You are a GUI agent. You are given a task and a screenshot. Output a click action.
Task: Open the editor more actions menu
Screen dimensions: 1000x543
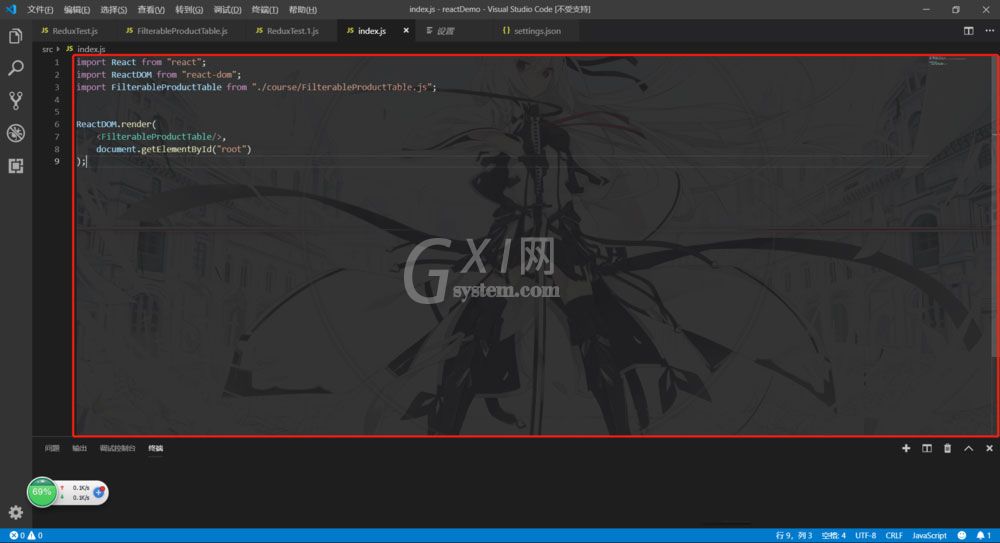click(989, 31)
